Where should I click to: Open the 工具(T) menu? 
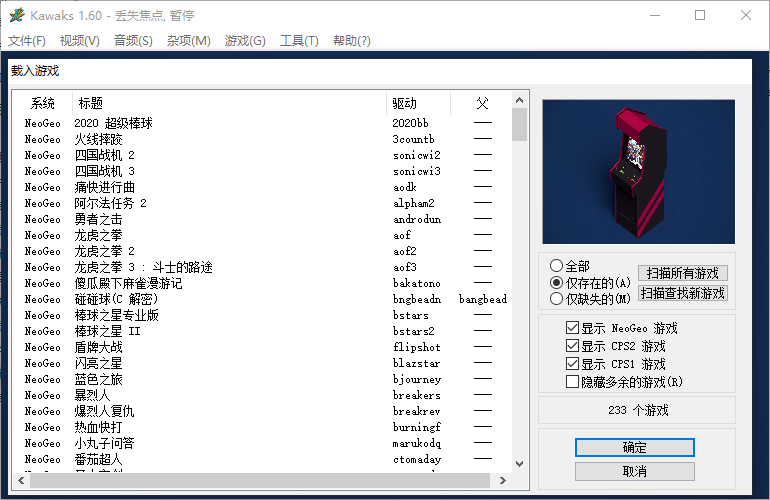pyautogui.click(x=299, y=41)
